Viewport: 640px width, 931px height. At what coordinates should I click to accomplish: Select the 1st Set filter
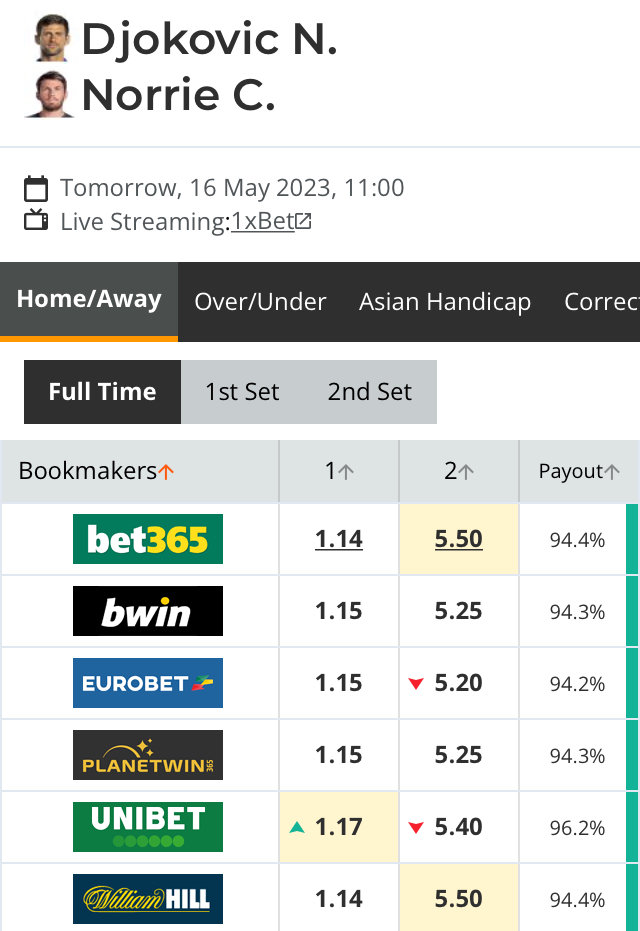click(x=242, y=392)
